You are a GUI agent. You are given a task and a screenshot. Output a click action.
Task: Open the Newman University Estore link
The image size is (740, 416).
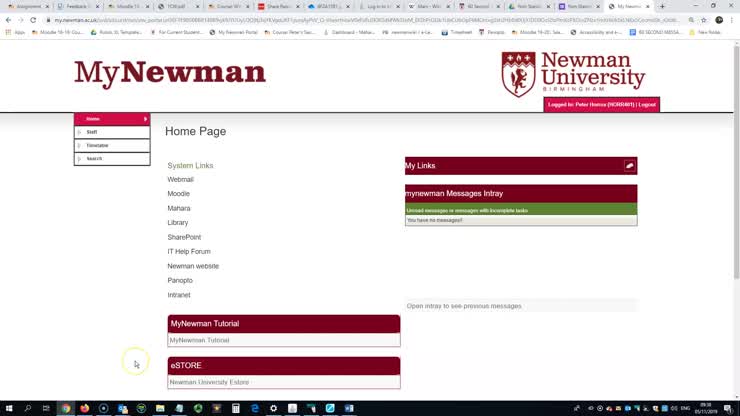pos(209,382)
